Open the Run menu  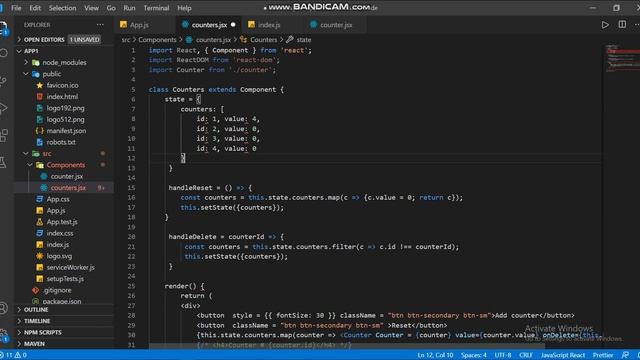click(x=129, y=8)
